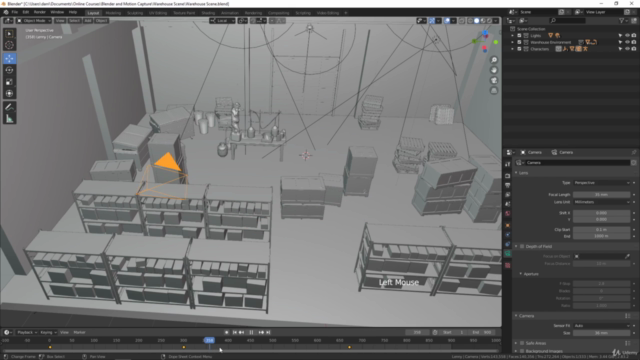Hide the Characters collection eye icon
The image size is (640, 360).
(x=627, y=49)
